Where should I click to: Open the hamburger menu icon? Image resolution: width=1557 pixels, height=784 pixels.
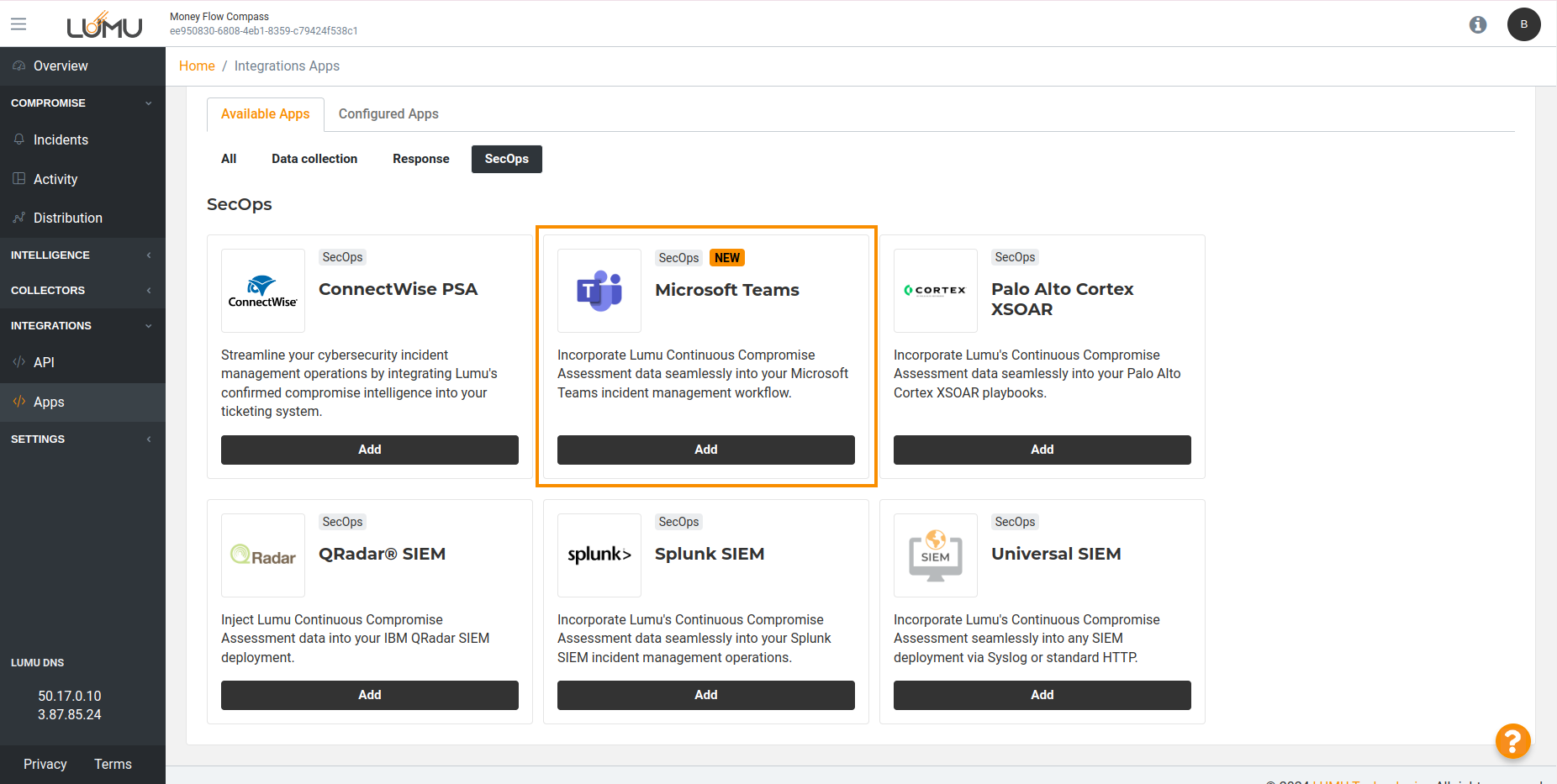18,24
